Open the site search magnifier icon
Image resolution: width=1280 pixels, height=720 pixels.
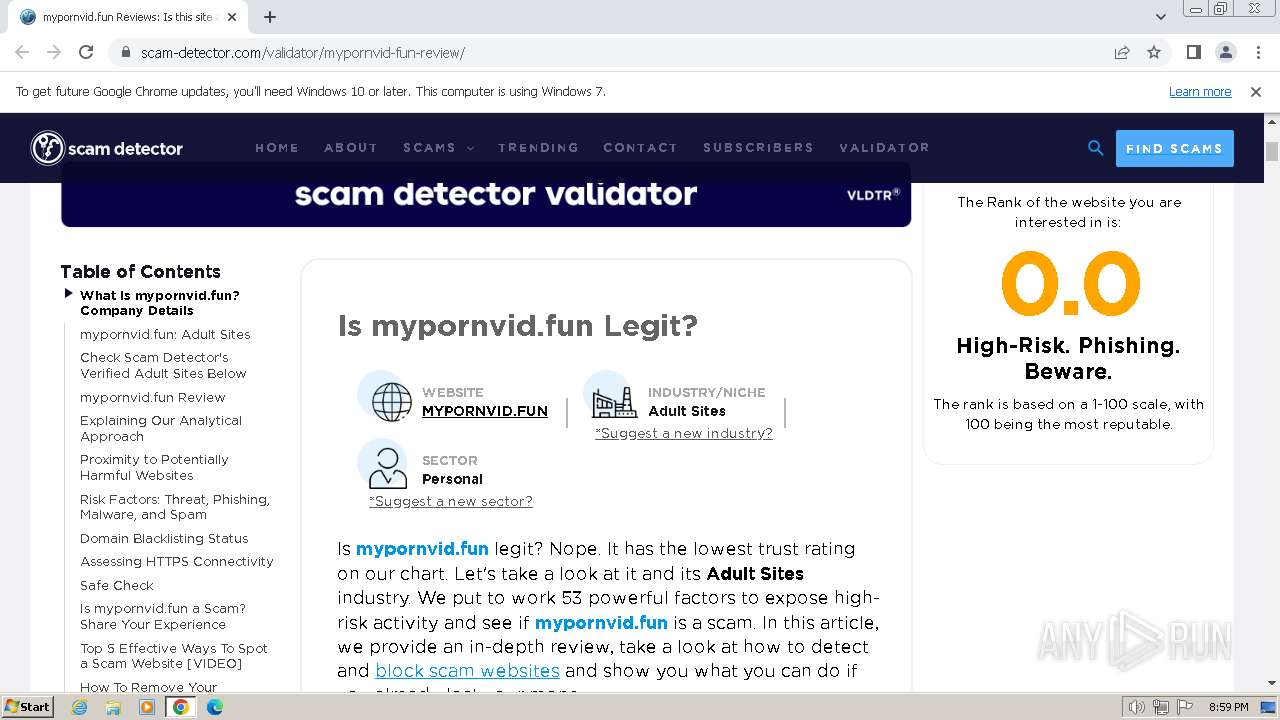(x=1095, y=148)
